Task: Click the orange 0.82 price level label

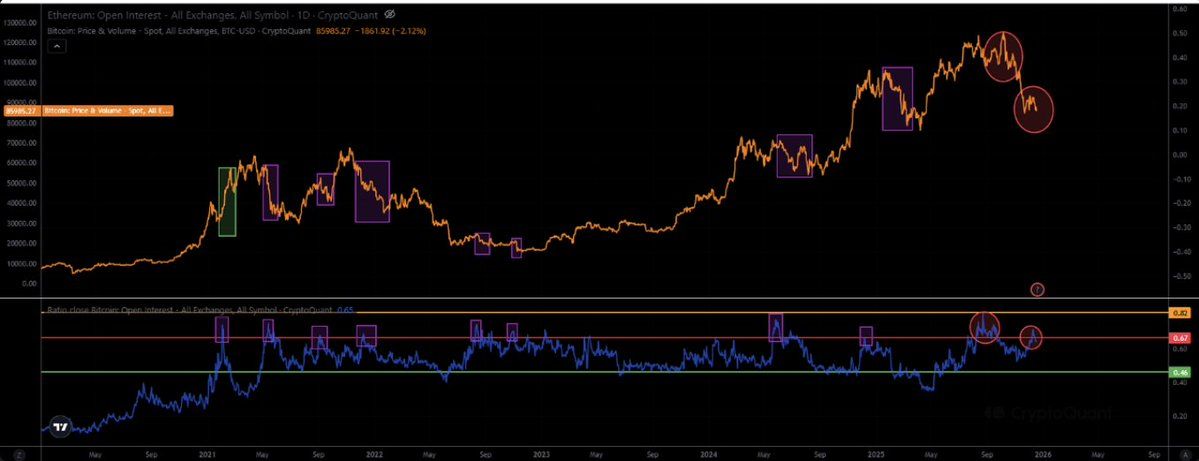Action: [x=1182, y=313]
